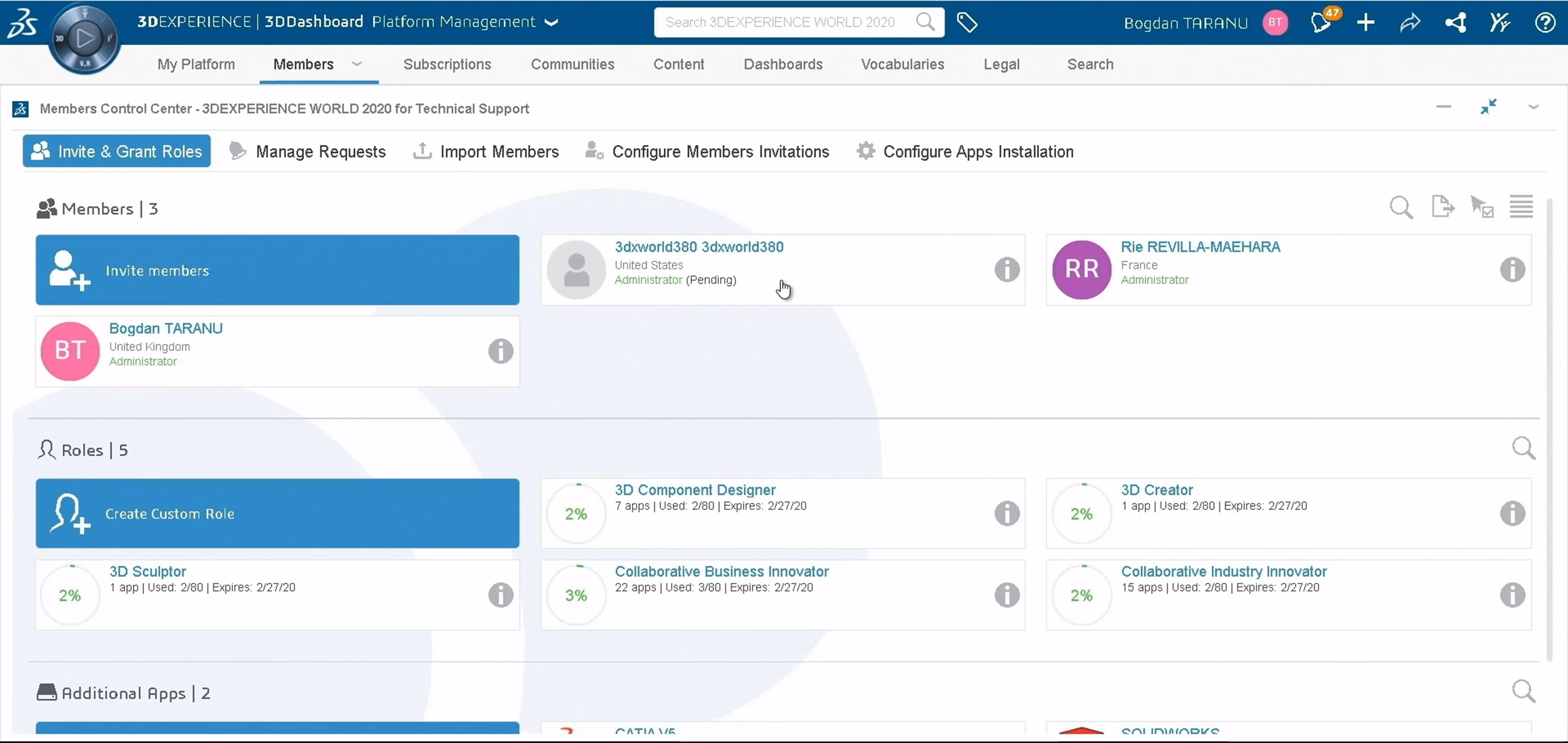1568x743 pixels.
Task: Open the Members Control Center widget icon
Action: pyautogui.click(x=21, y=109)
